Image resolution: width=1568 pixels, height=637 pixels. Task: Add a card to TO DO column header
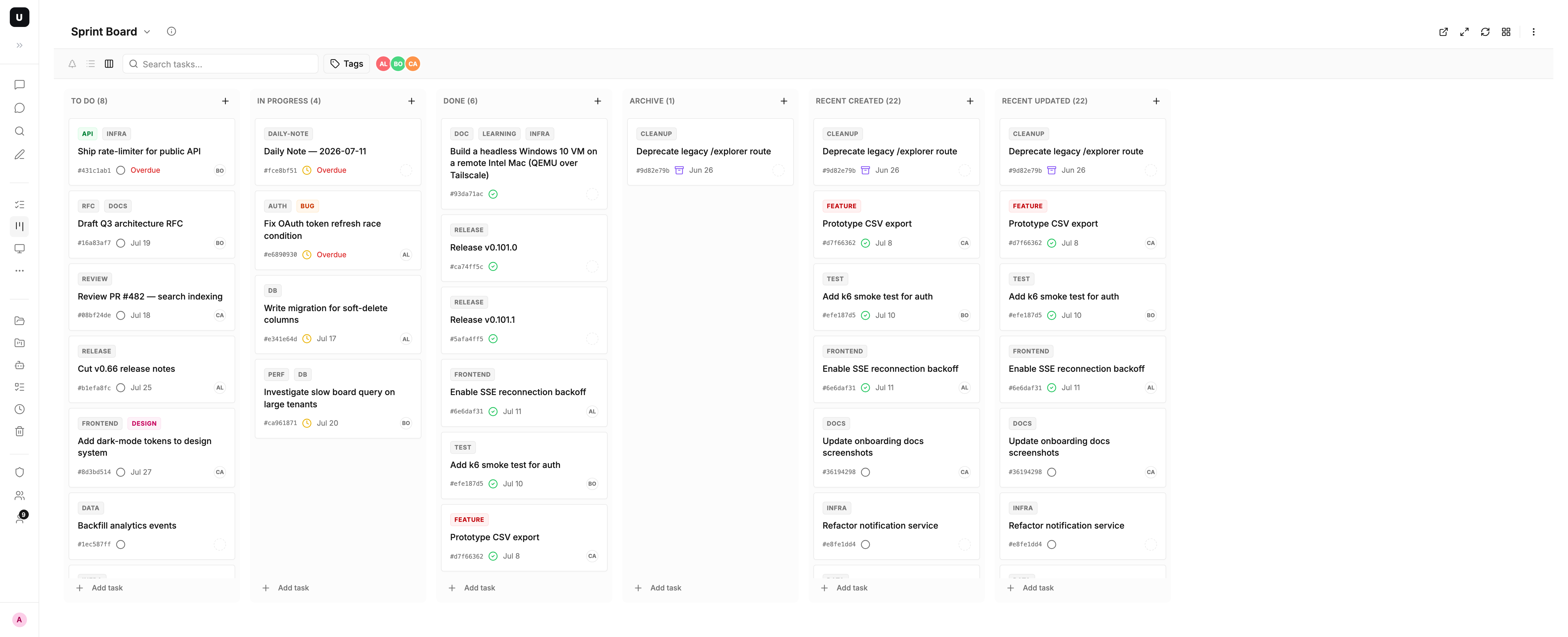pos(225,101)
